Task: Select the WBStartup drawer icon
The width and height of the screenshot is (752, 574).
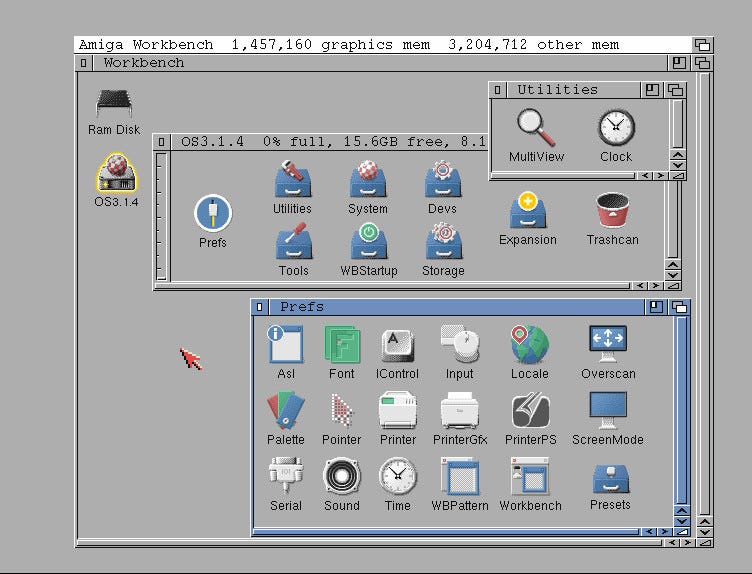Action: (368, 242)
